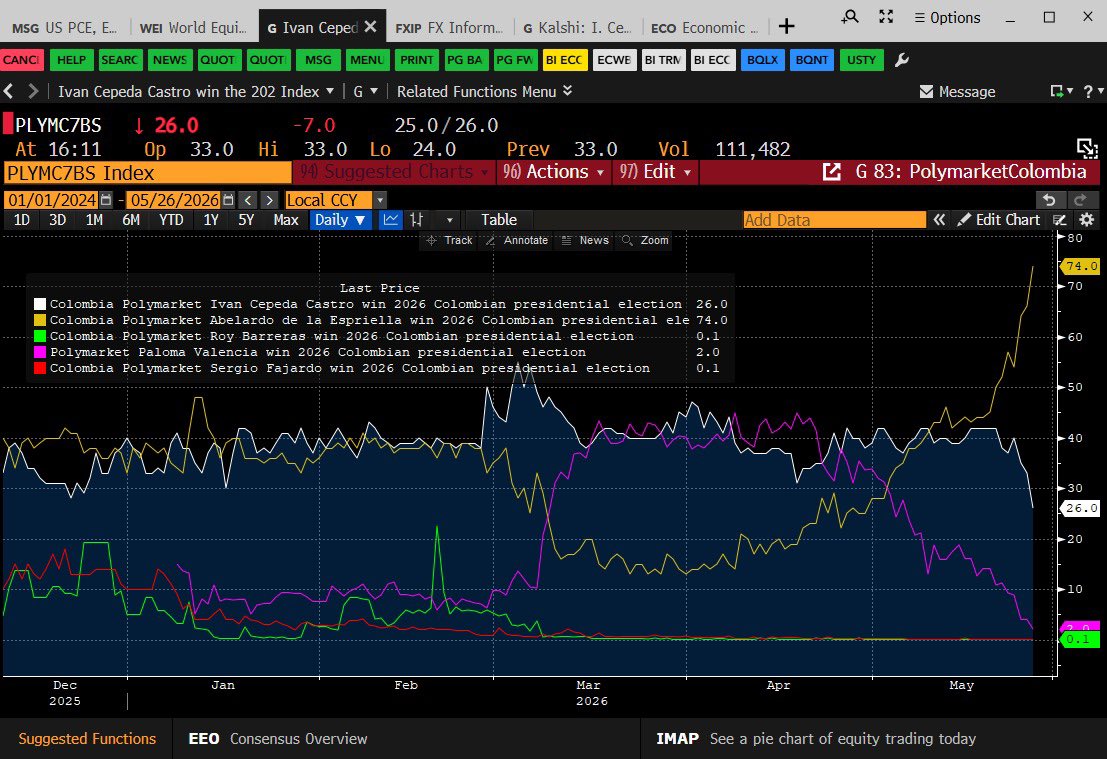1107x759 pixels.
Task: Close the Ivan Cepeda chart tab
Action: pyautogui.click(x=371, y=27)
